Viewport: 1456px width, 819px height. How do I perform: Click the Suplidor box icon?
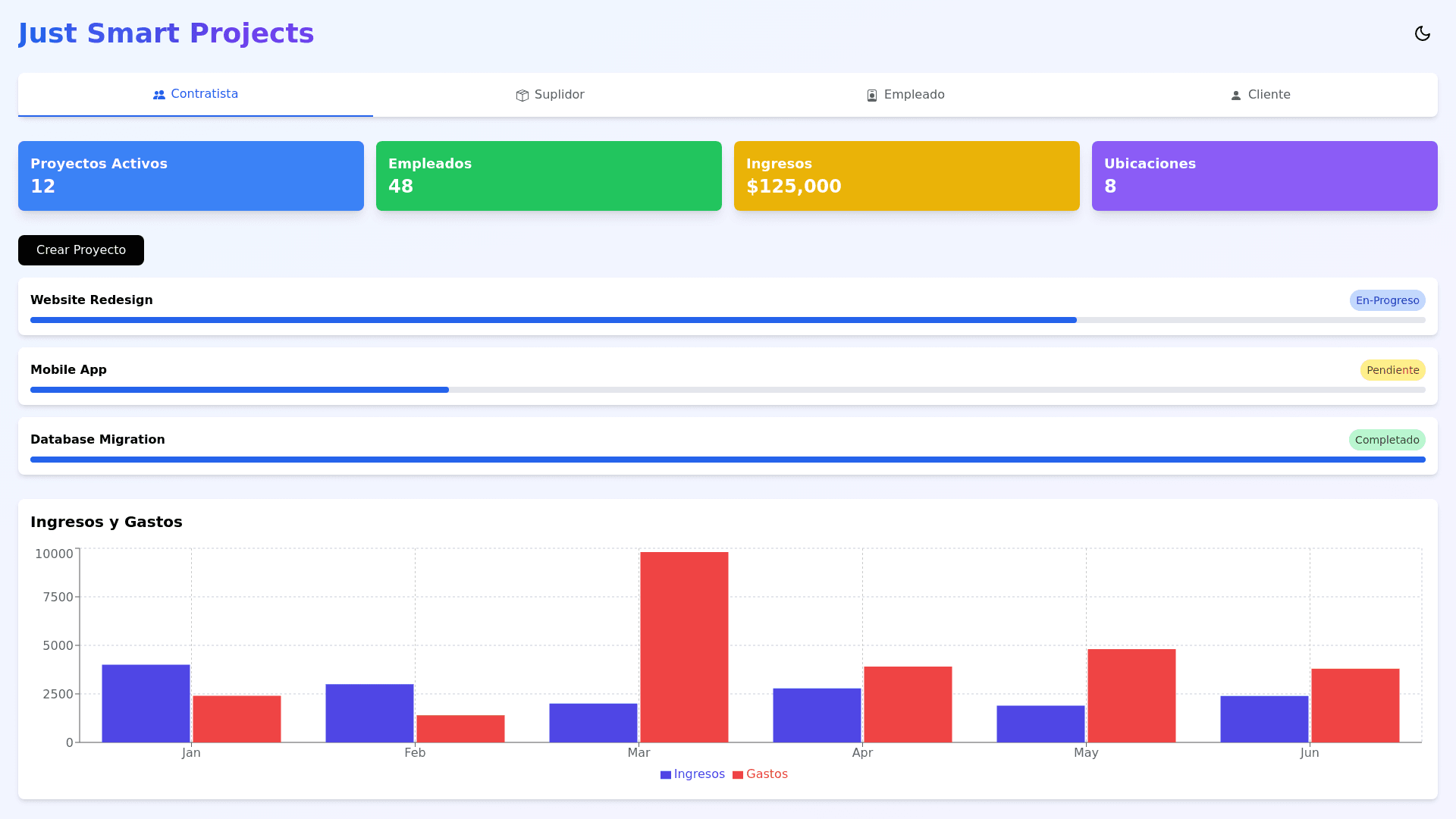point(522,96)
